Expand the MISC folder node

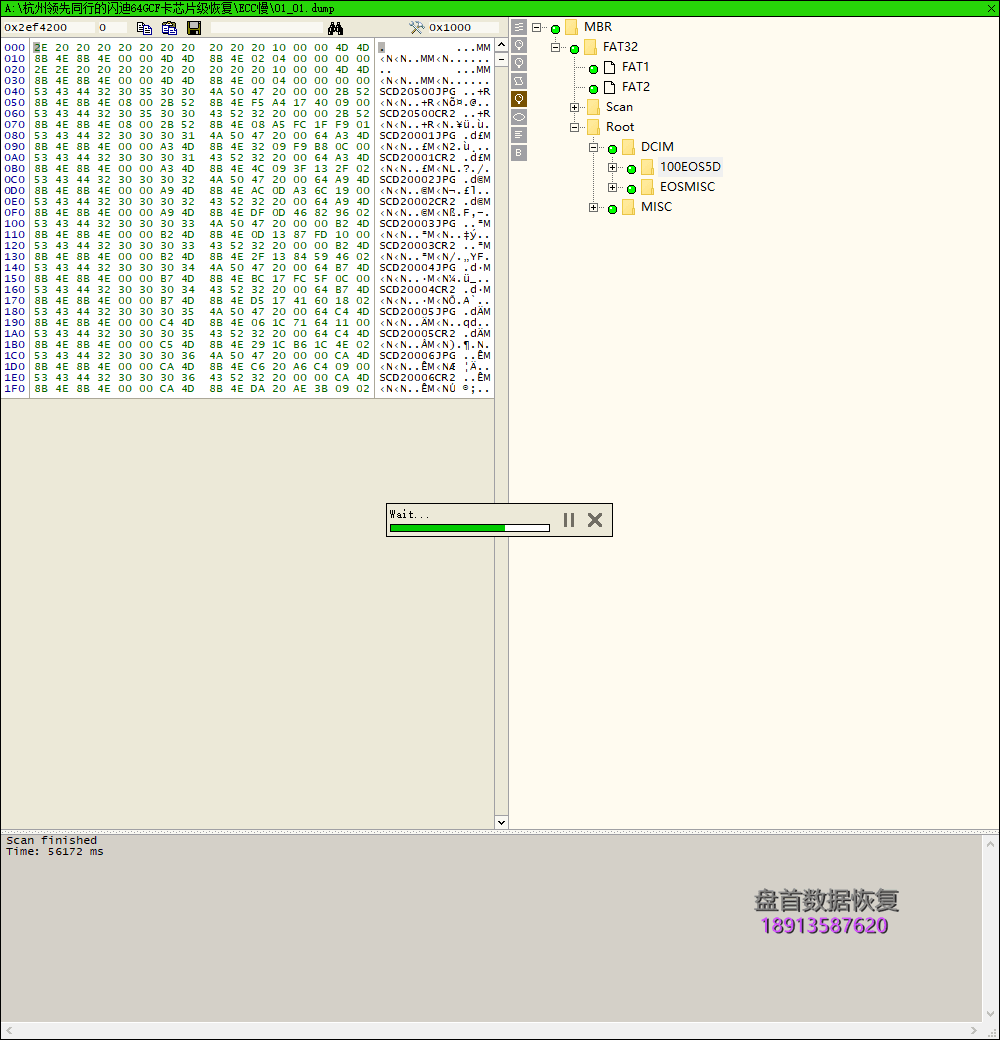click(594, 207)
